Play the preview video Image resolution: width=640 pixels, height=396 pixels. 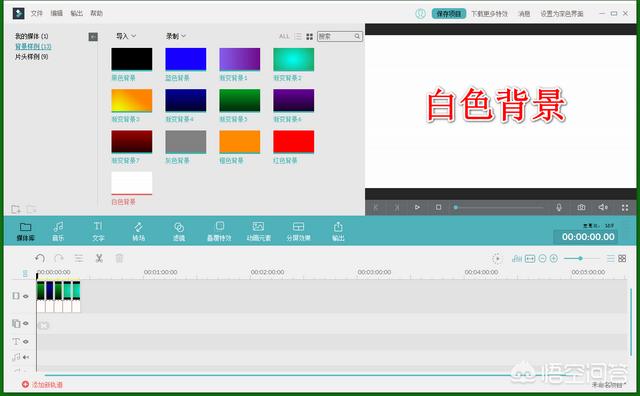[x=417, y=207]
